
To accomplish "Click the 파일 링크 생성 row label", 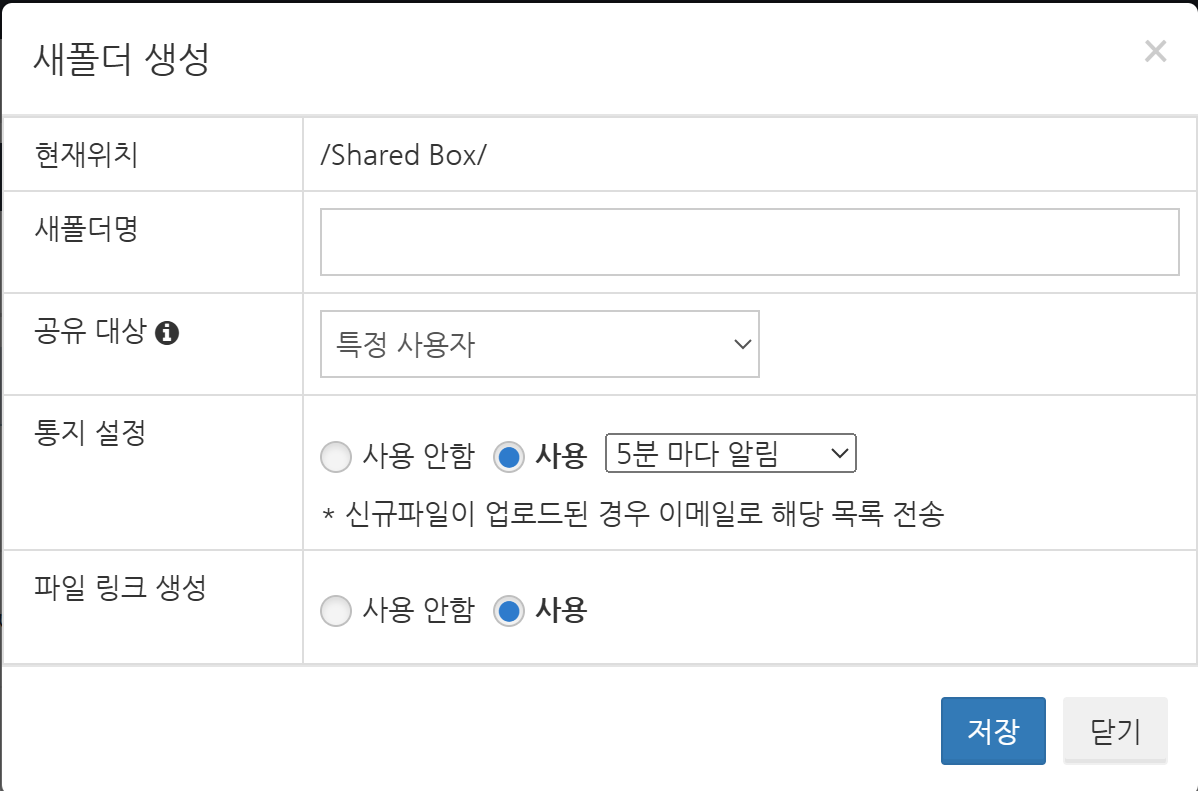I will (120, 587).
